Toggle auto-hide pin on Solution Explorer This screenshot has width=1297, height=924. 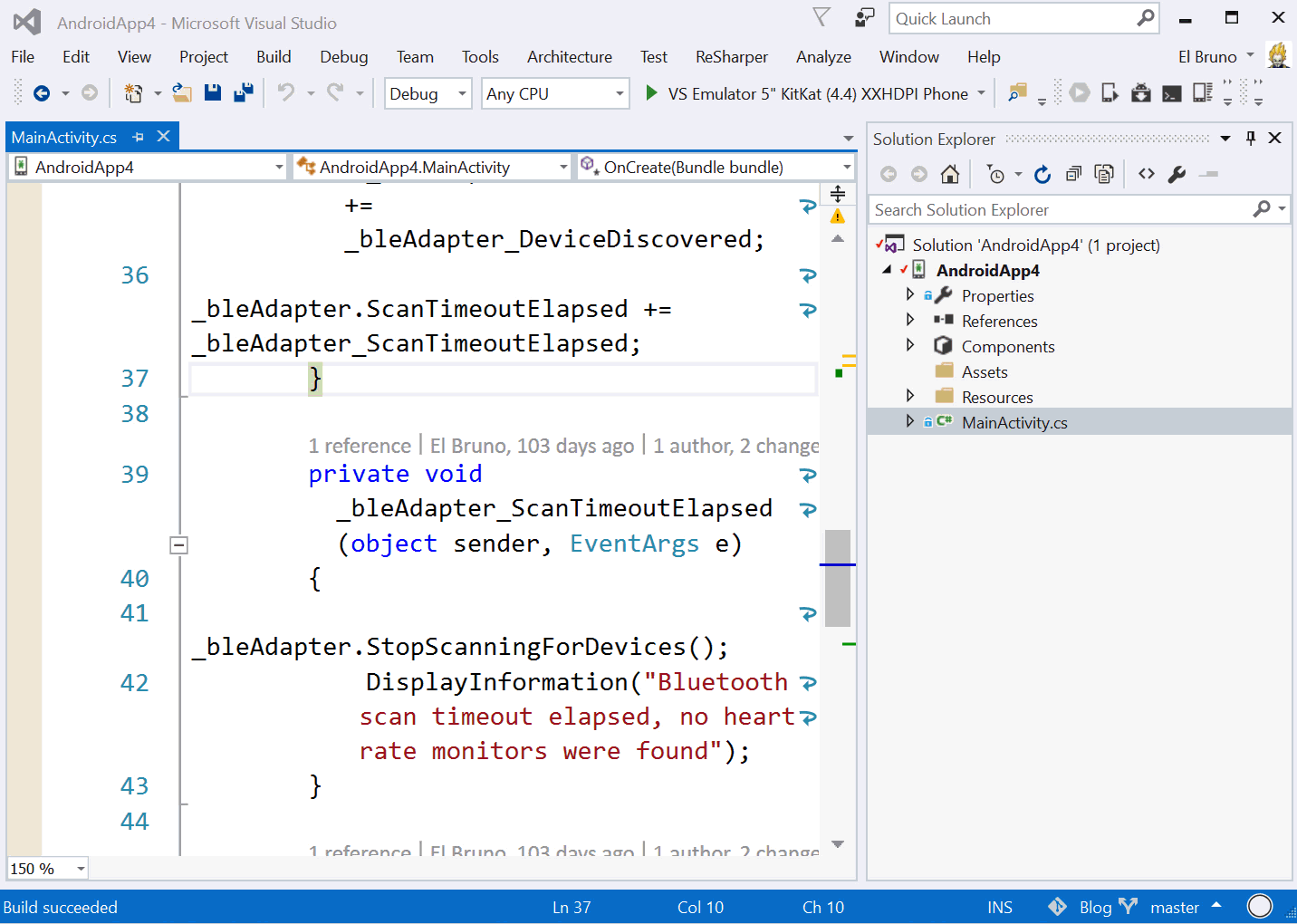pyautogui.click(x=1251, y=138)
